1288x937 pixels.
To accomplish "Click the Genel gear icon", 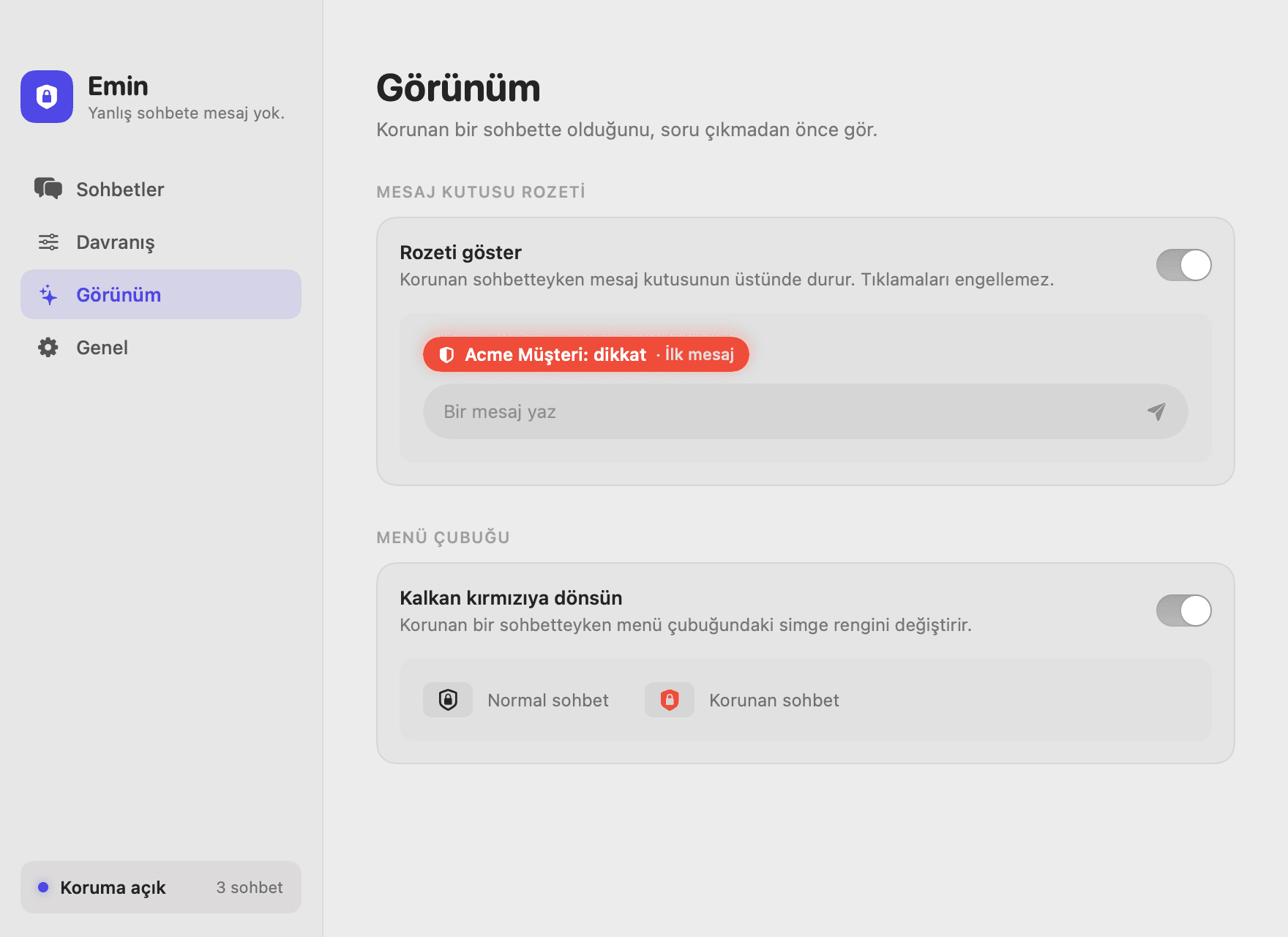I will [x=48, y=347].
